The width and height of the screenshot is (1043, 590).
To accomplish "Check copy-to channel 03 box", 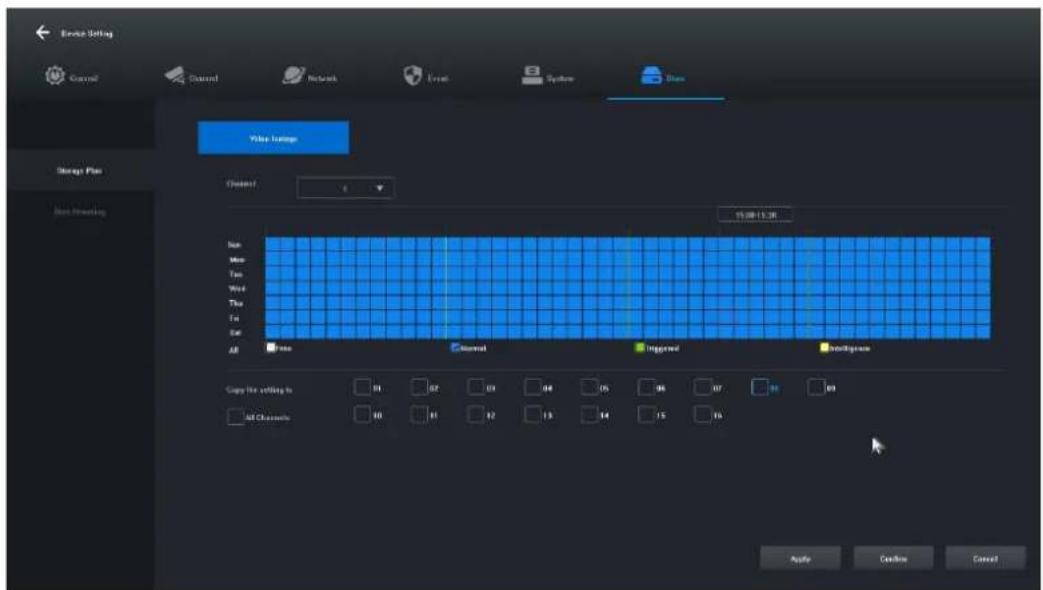I will tap(476, 387).
